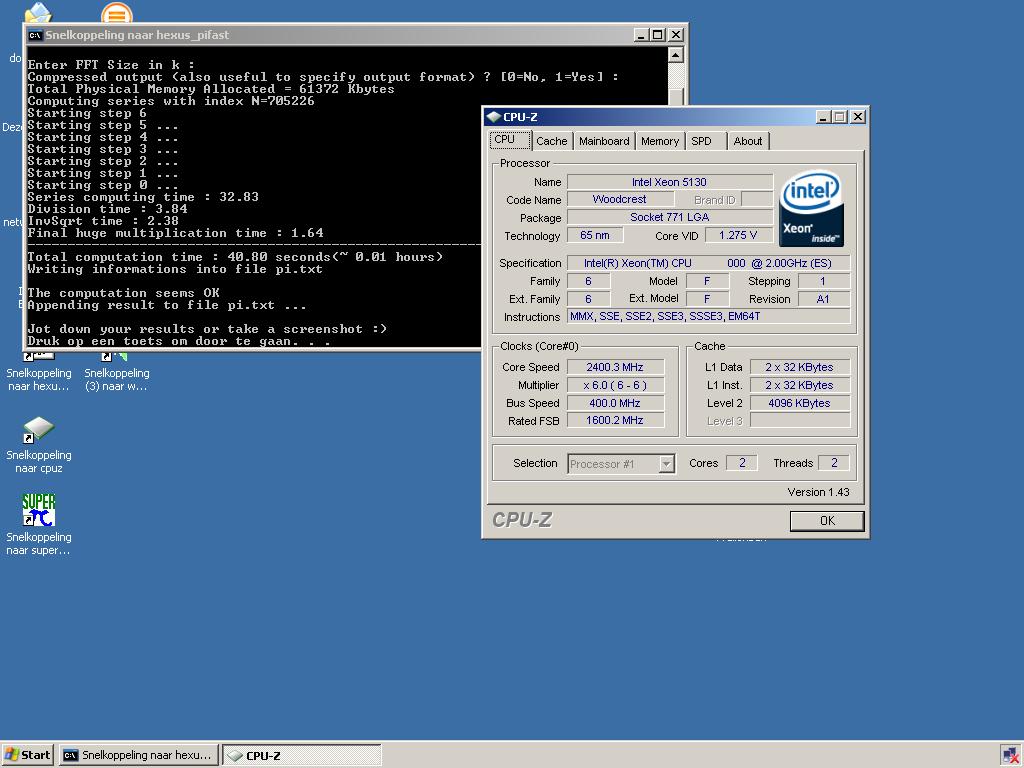Click the Name field Intel Xeon 5130

pos(669,182)
